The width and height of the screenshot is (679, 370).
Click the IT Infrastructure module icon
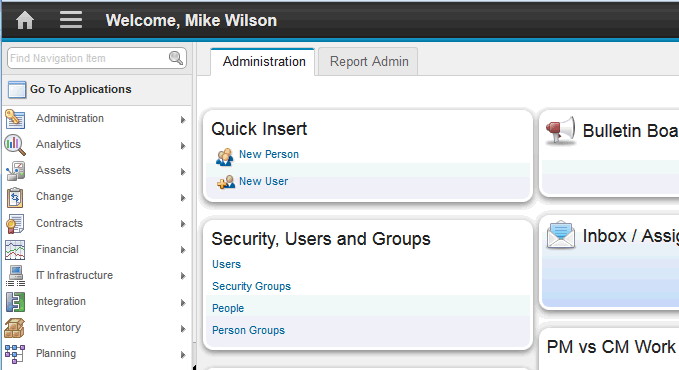tap(16, 276)
